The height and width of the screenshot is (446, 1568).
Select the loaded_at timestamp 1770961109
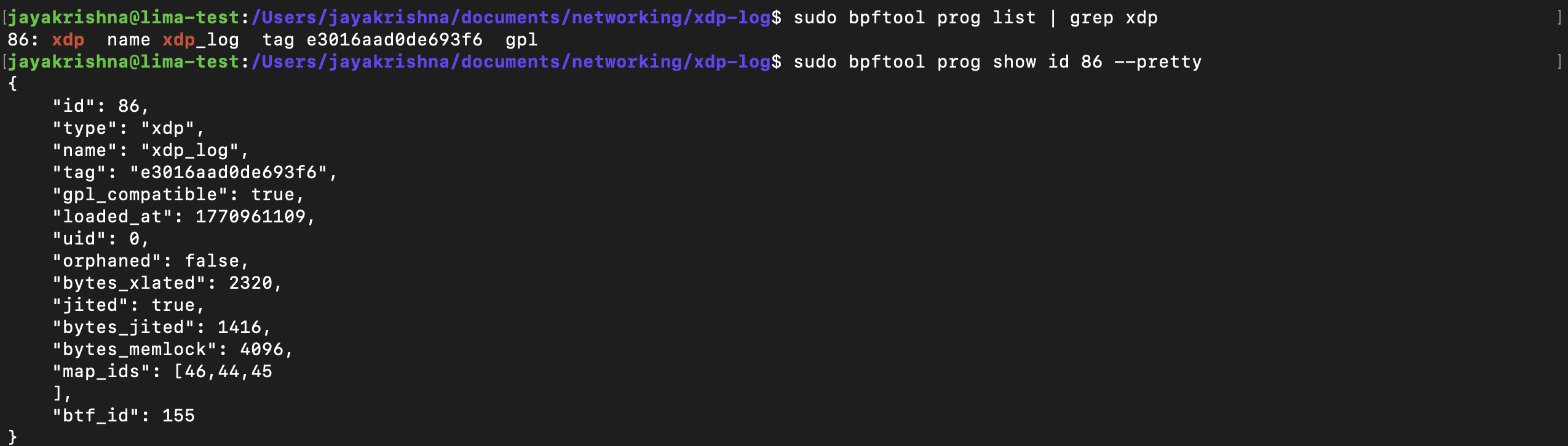tap(250, 217)
